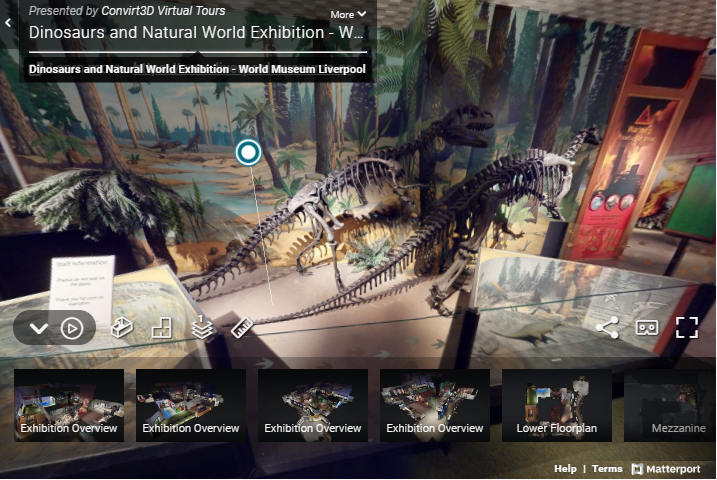Activate the measurement ruler tool
717x480 pixels.
[241, 328]
